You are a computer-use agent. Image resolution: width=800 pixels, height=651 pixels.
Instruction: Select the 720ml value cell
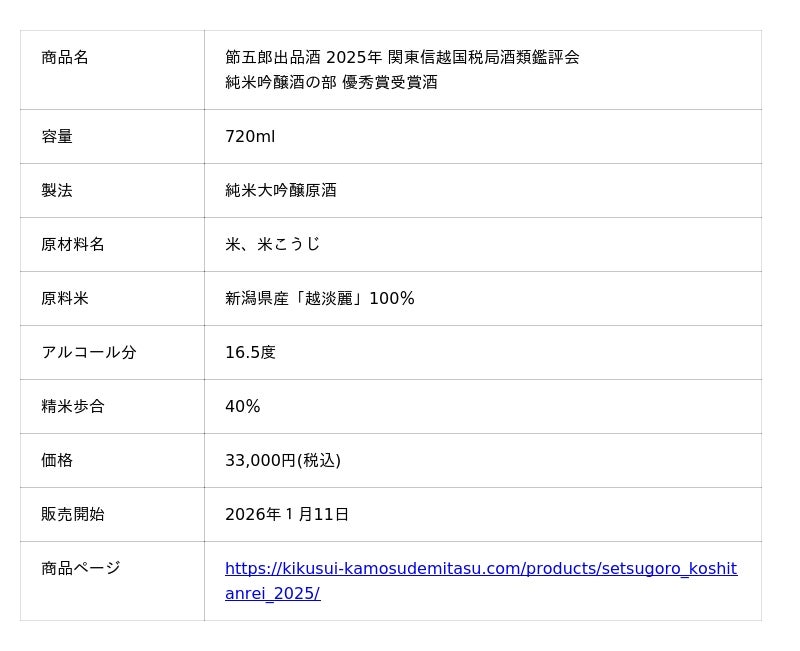[250, 137]
